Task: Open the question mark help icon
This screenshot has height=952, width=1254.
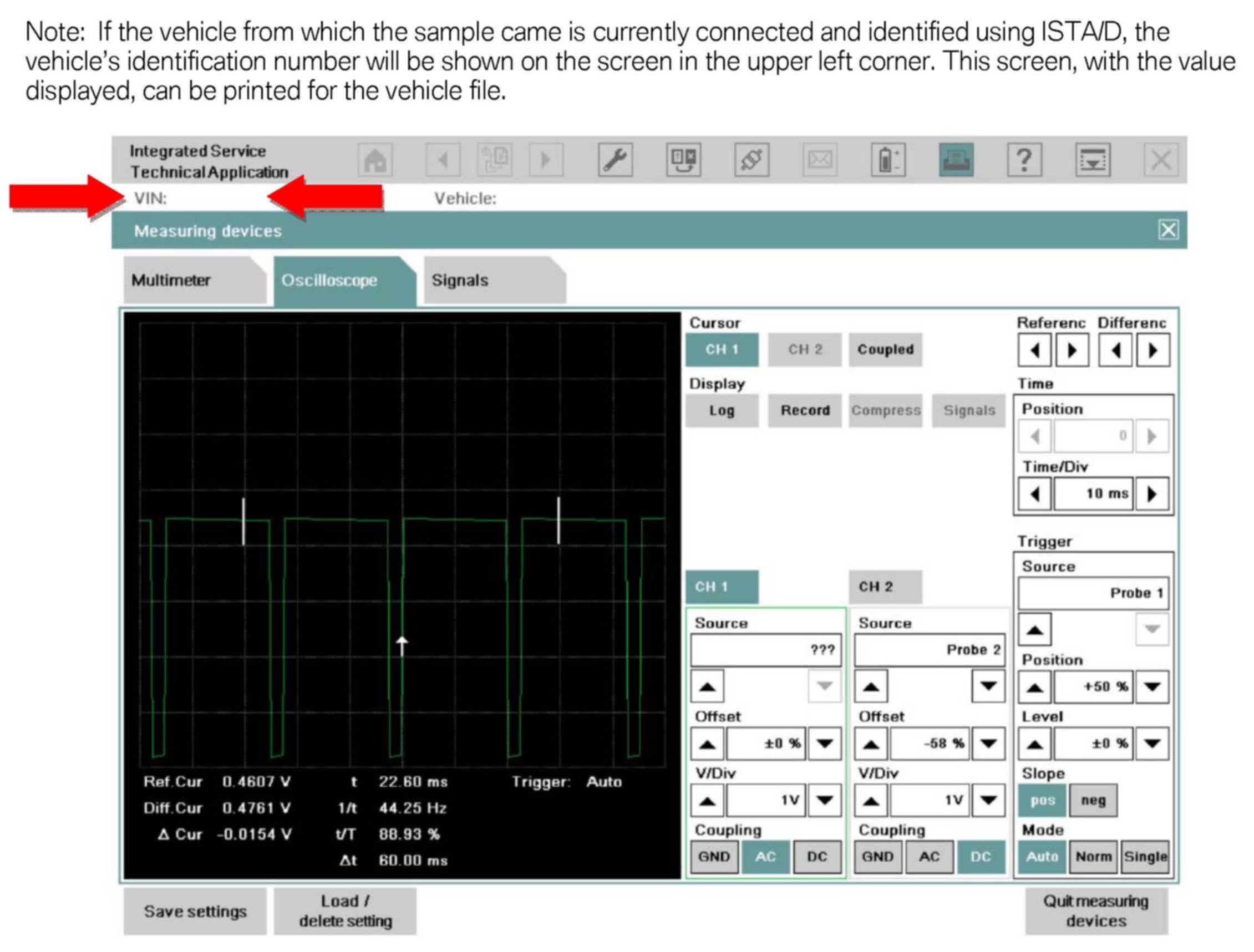Action: [1024, 160]
